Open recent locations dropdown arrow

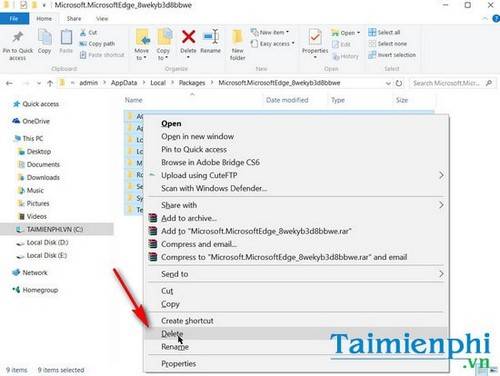tap(39, 83)
